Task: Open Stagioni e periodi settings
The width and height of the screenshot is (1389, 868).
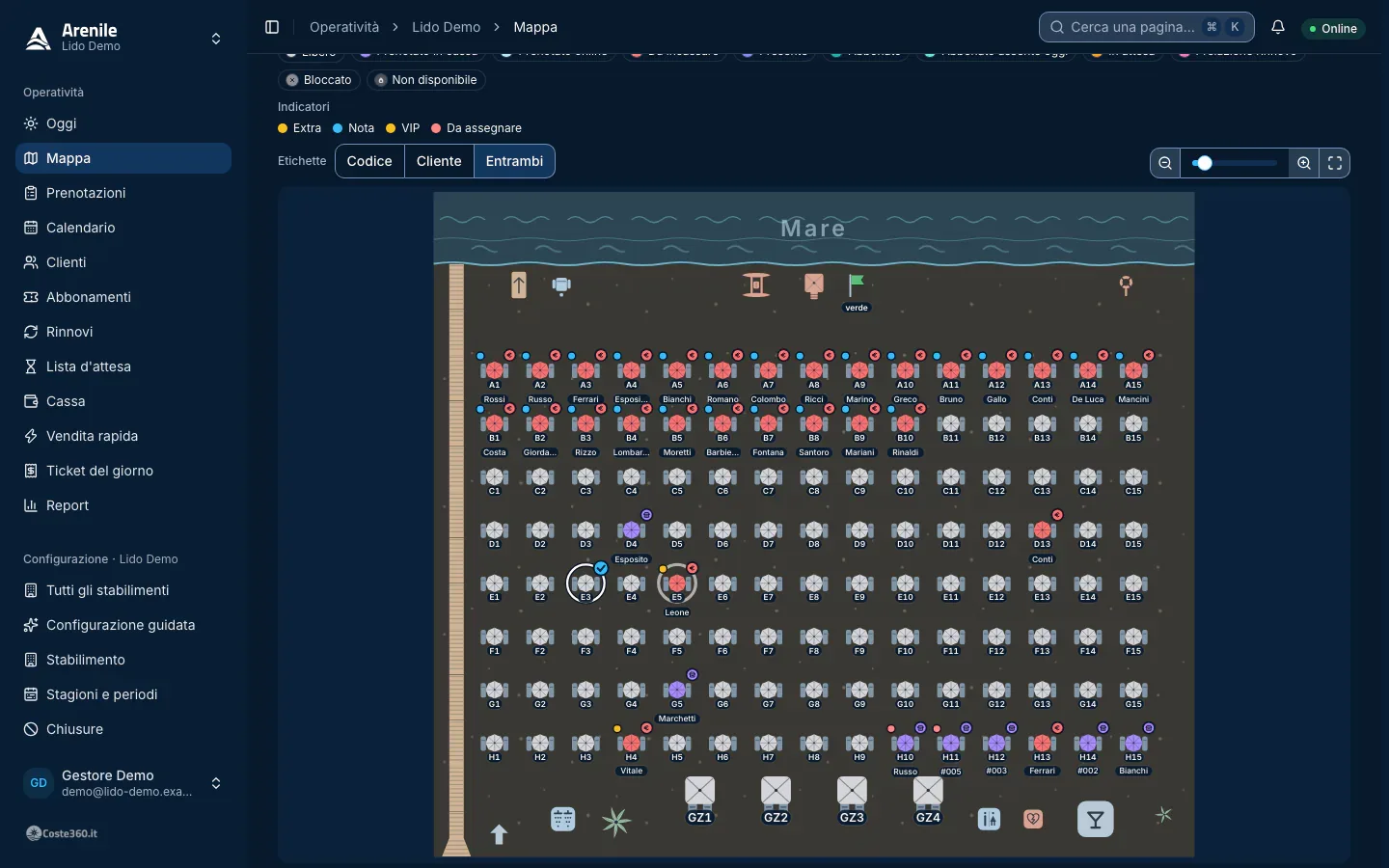Action: pos(123,694)
